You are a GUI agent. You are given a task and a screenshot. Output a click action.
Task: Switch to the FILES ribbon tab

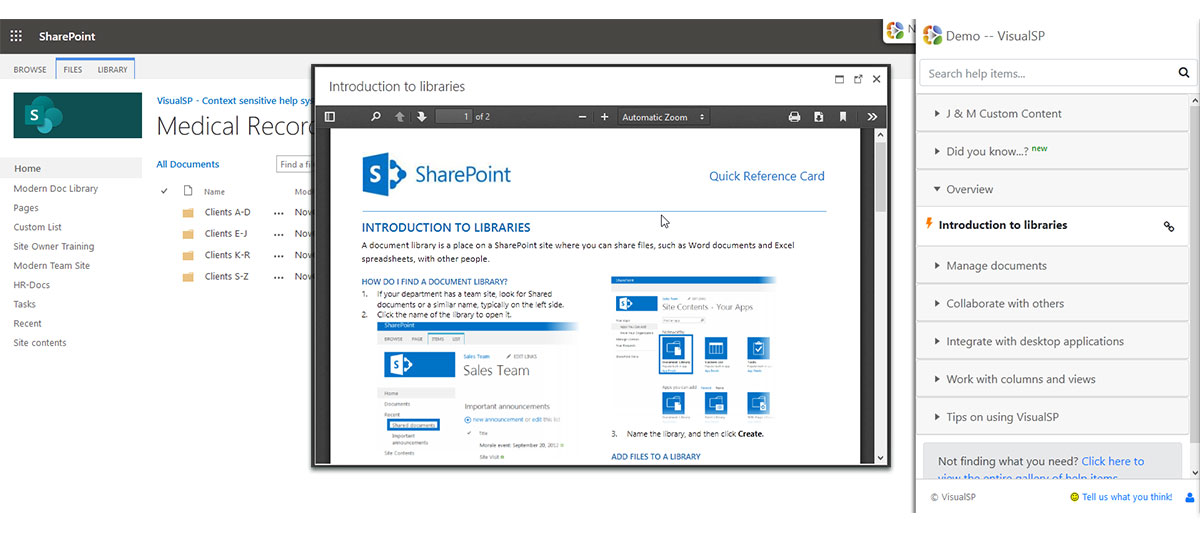click(72, 70)
